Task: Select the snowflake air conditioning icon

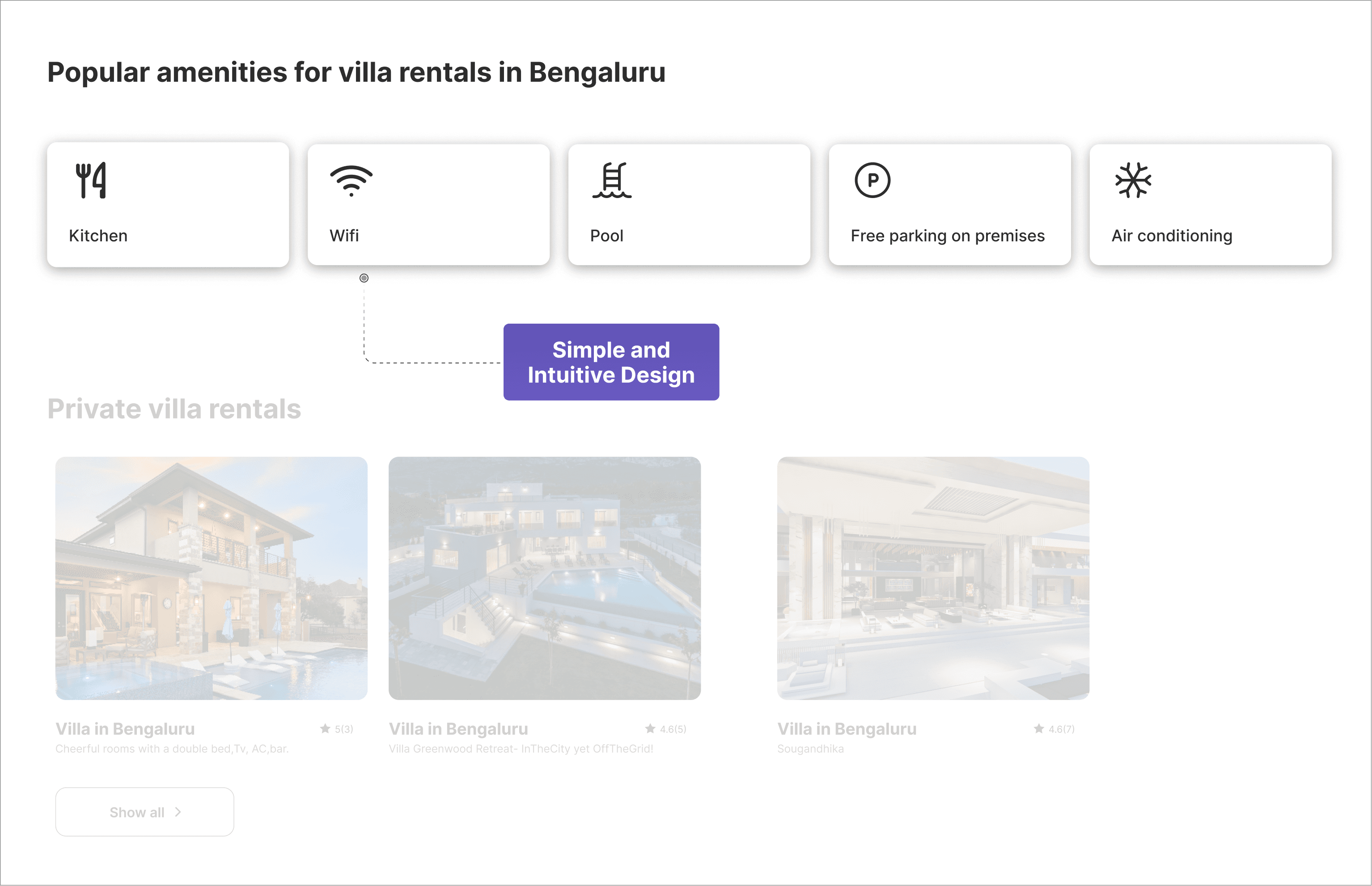Action: pos(1134,180)
